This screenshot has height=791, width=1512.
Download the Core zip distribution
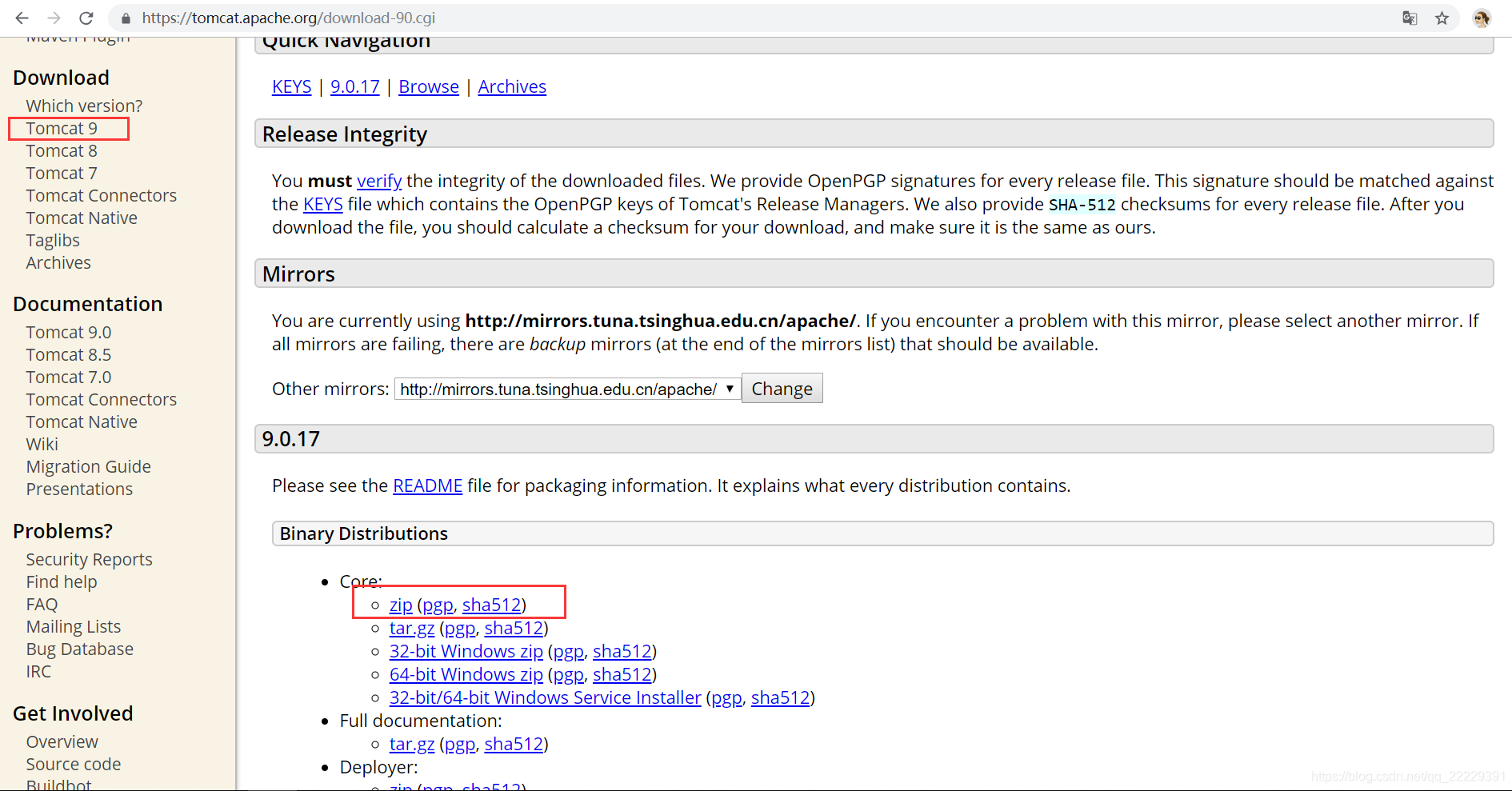(401, 605)
